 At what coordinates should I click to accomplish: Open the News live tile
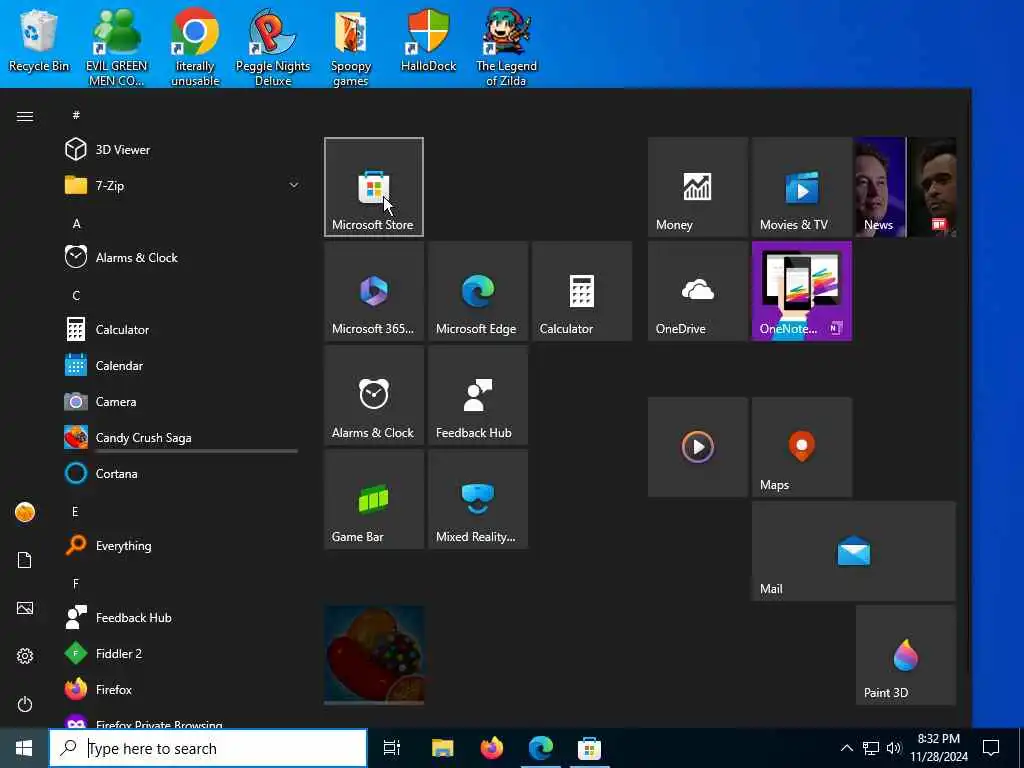point(906,187)
